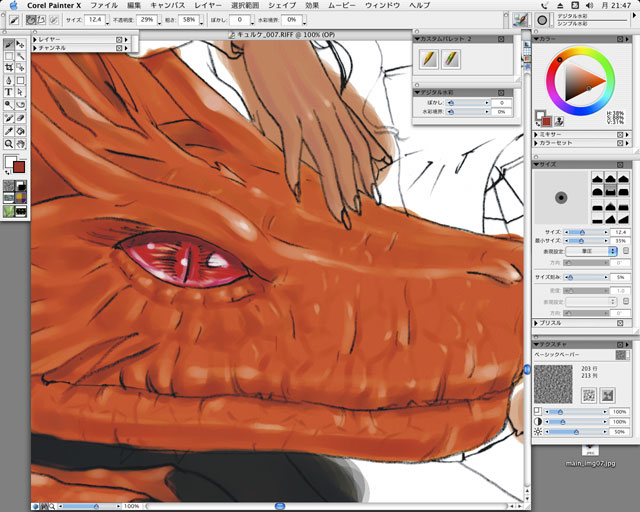Select the Dodge tool
Viewport: 640px width, 512px height.
click(9, 105)
